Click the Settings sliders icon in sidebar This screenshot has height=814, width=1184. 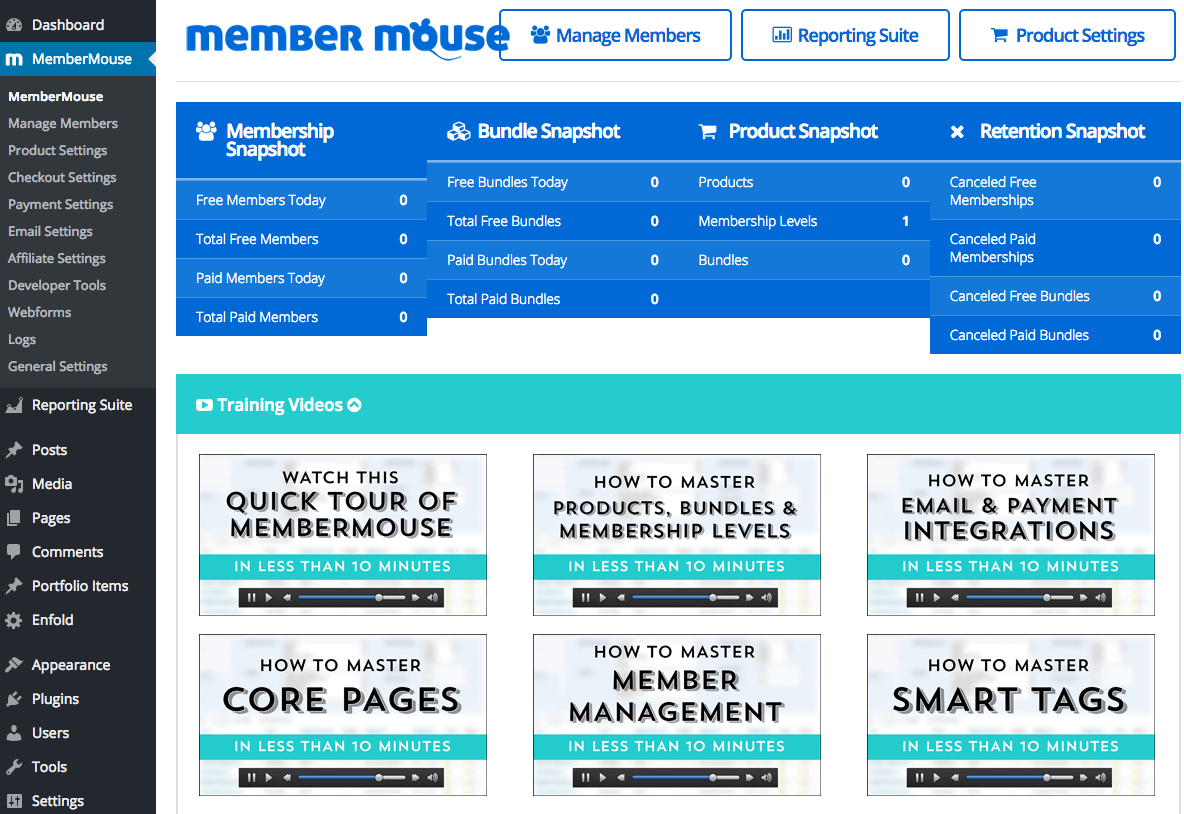[14, 801]
